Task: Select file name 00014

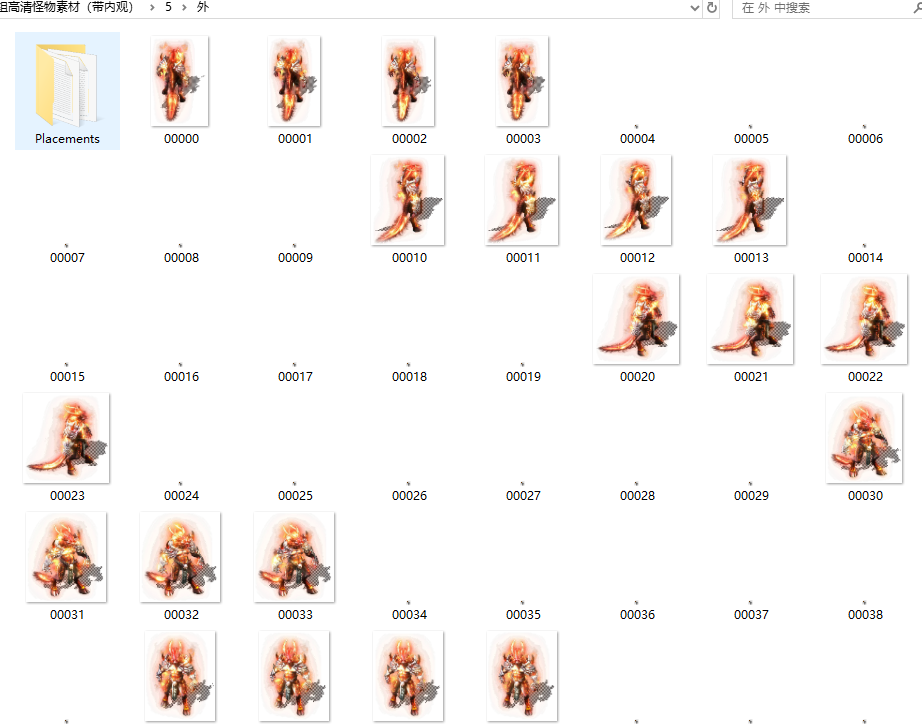Action: click(866, 257)
